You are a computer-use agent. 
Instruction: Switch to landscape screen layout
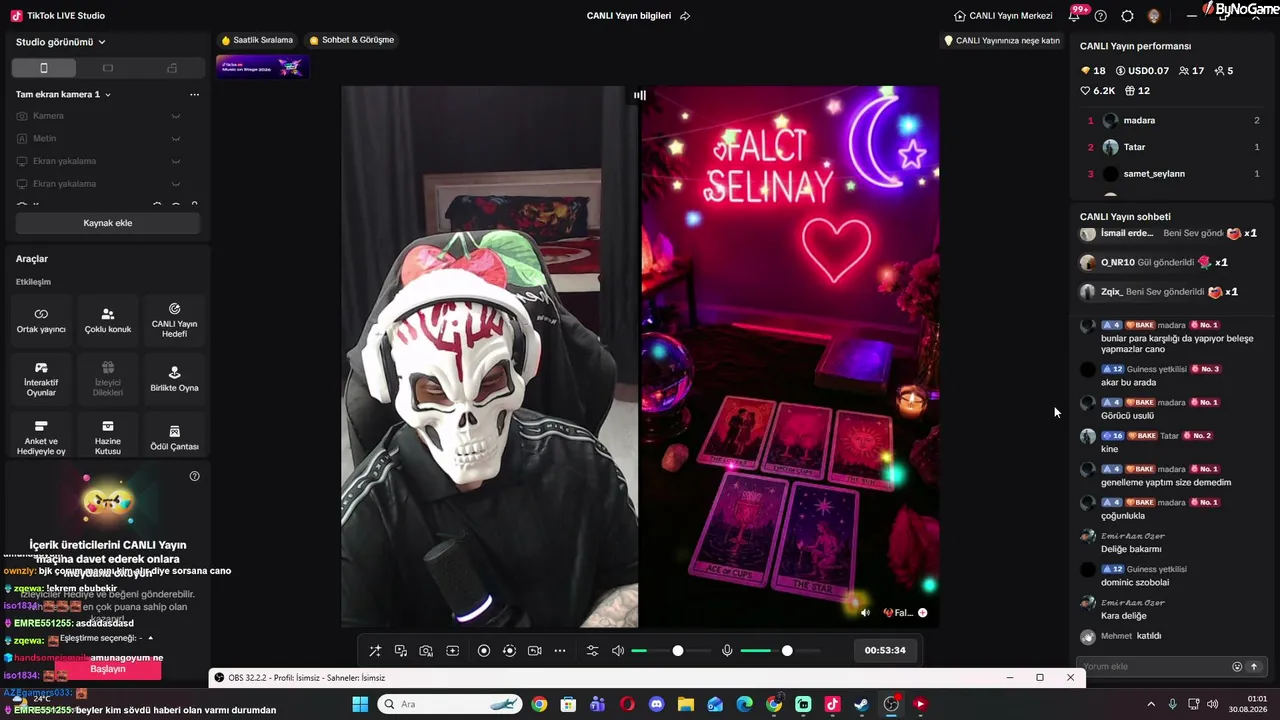(x=108, y=68)
